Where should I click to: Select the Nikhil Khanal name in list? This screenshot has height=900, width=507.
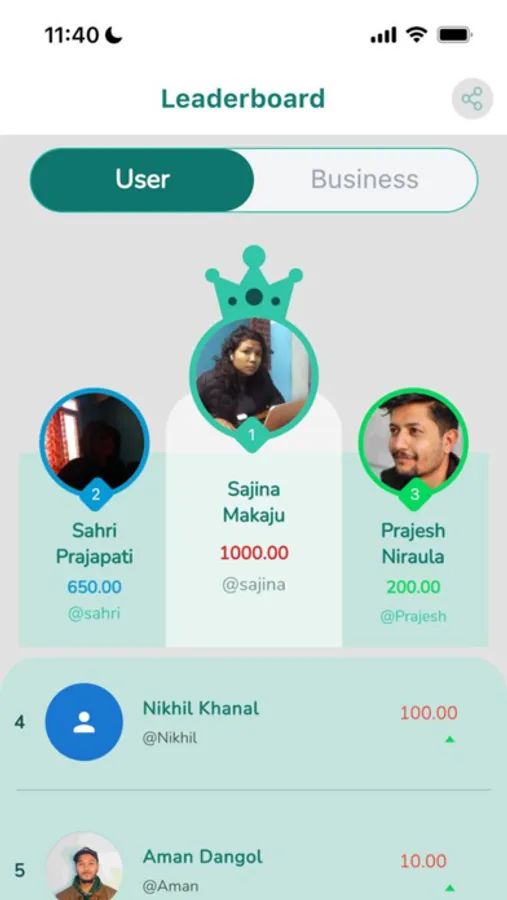click(201, 708)
